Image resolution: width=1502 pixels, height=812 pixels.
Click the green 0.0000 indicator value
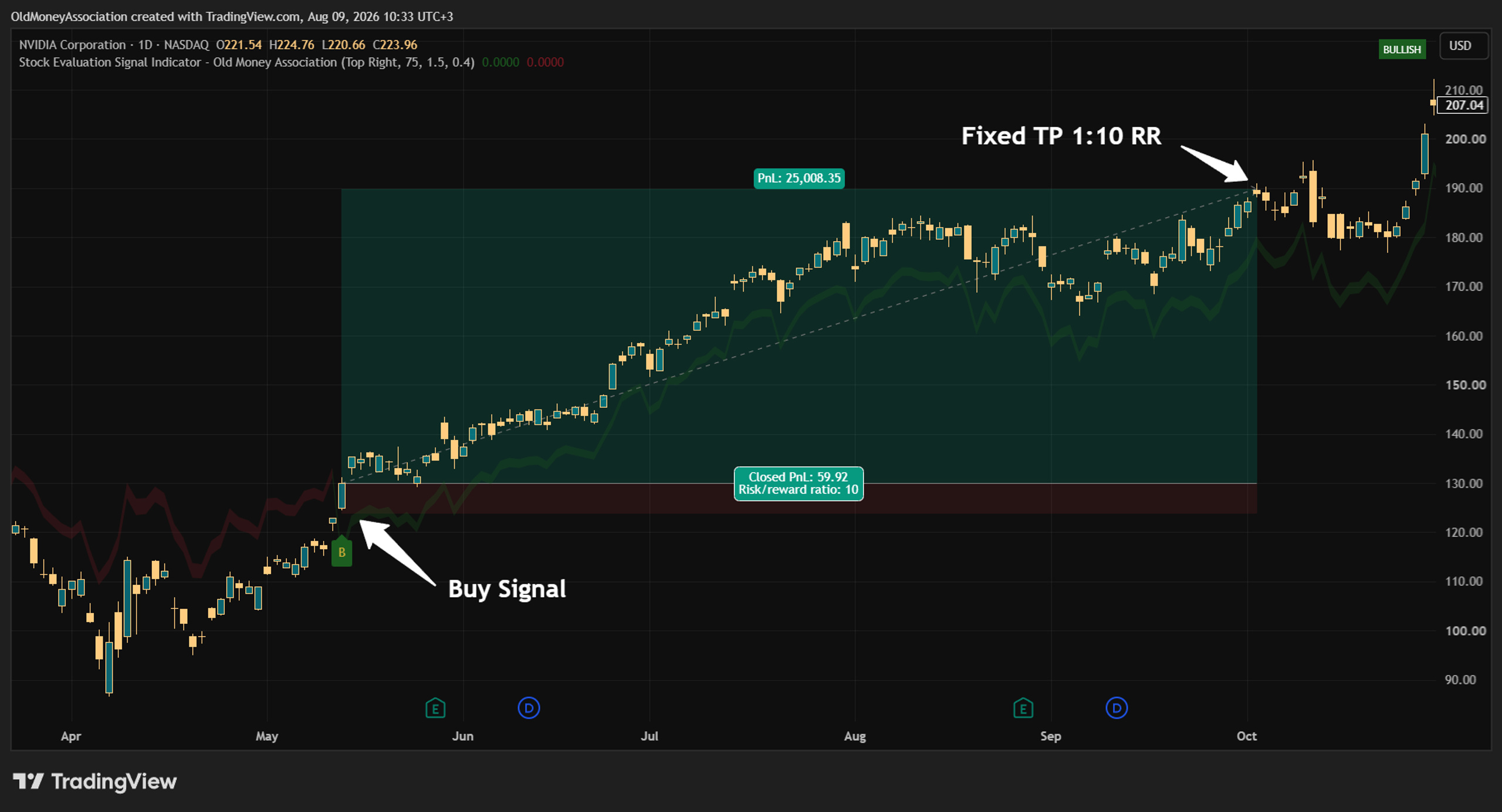[x=500, y=62]
